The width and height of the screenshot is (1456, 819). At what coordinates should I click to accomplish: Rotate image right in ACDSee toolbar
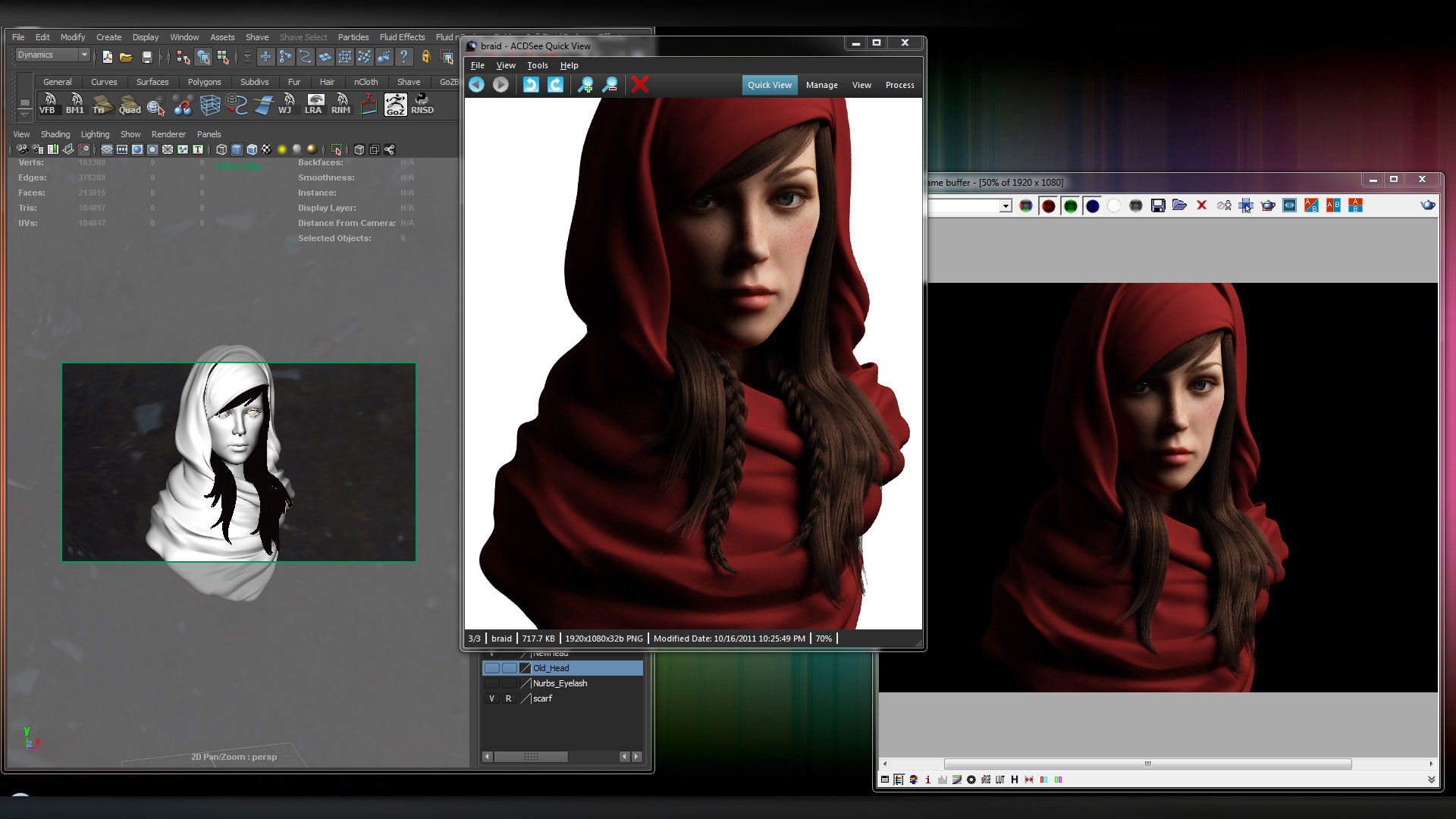pos(556,85)
